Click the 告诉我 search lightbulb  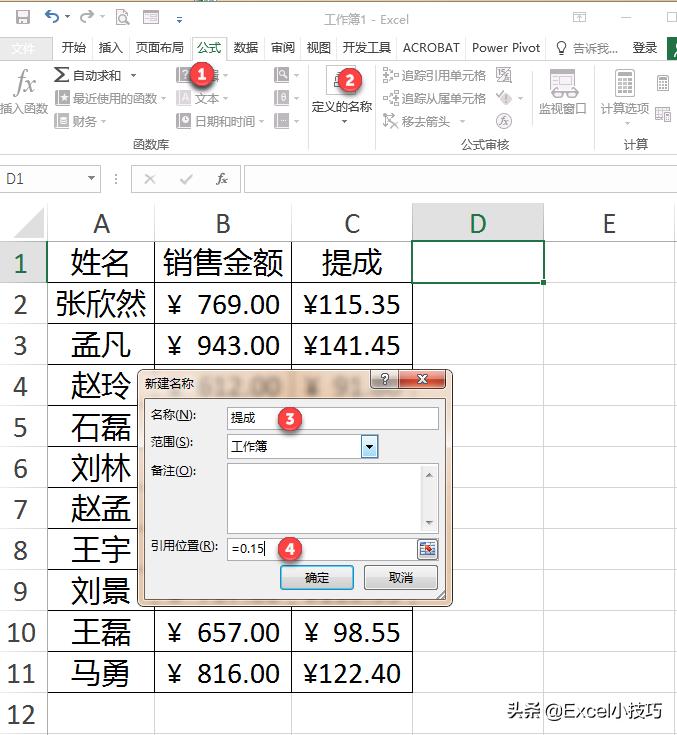tap(561, 48)
